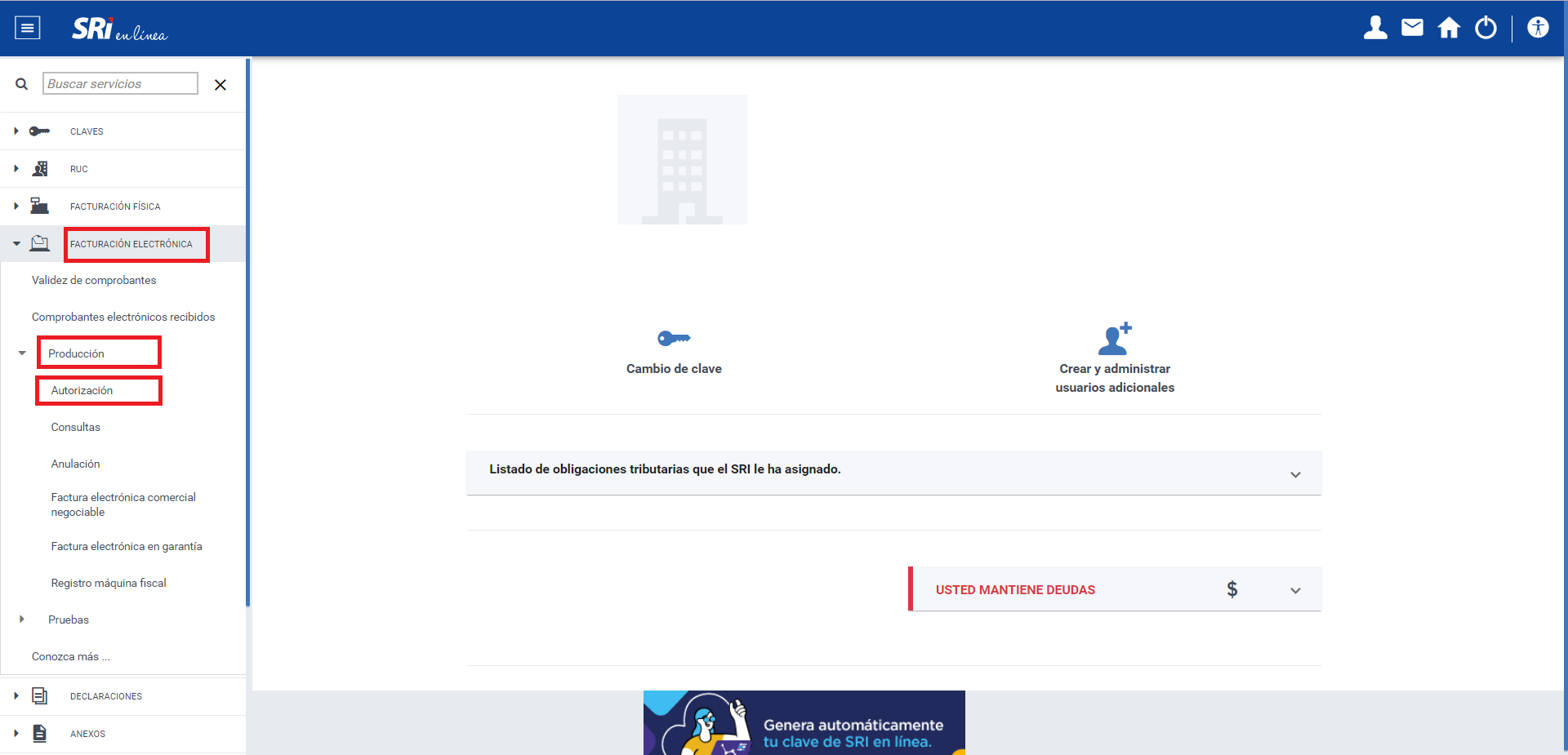1568x755 pixels.
Task: Toggle the hamburger menu icon
Action: pos(28,29)
